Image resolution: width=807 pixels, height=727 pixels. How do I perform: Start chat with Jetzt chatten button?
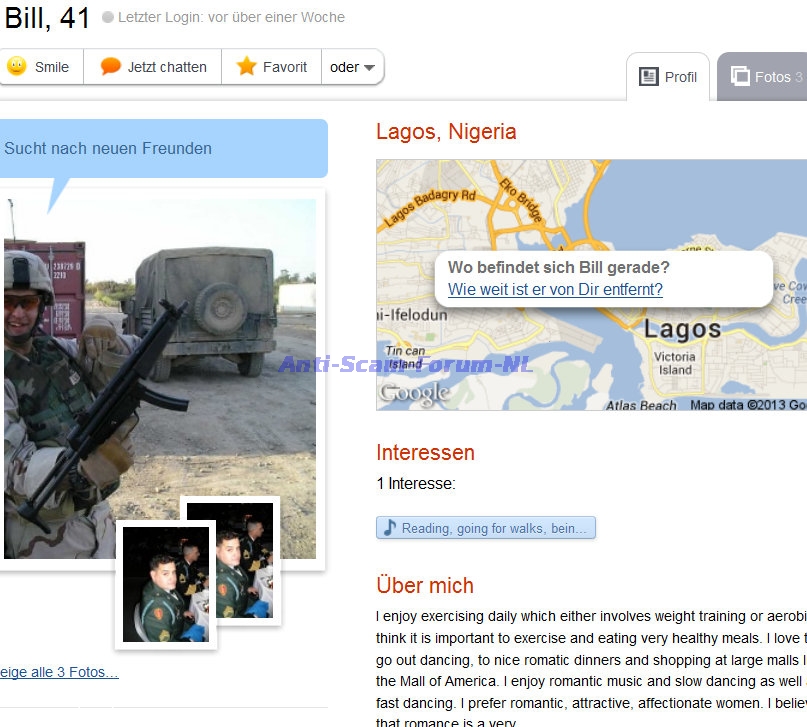click(x=153, y=67)
